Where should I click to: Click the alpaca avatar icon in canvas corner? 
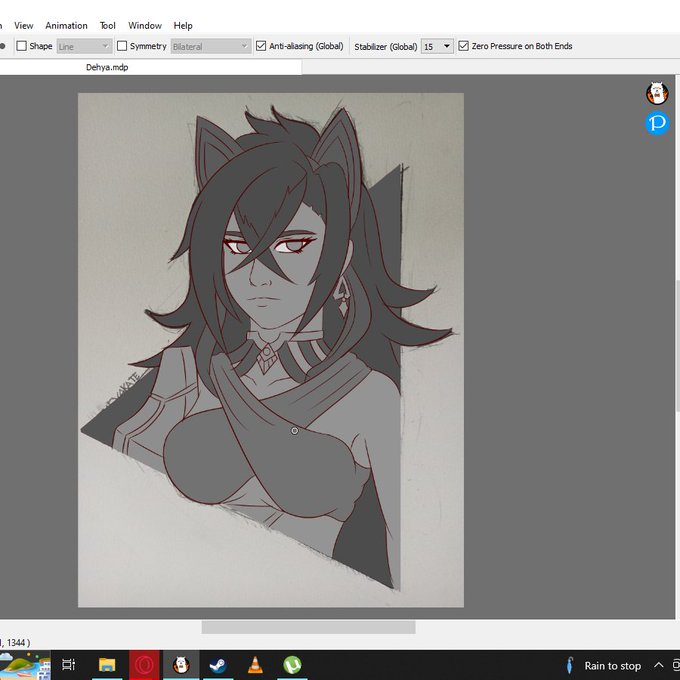click(x=657, y=93)
